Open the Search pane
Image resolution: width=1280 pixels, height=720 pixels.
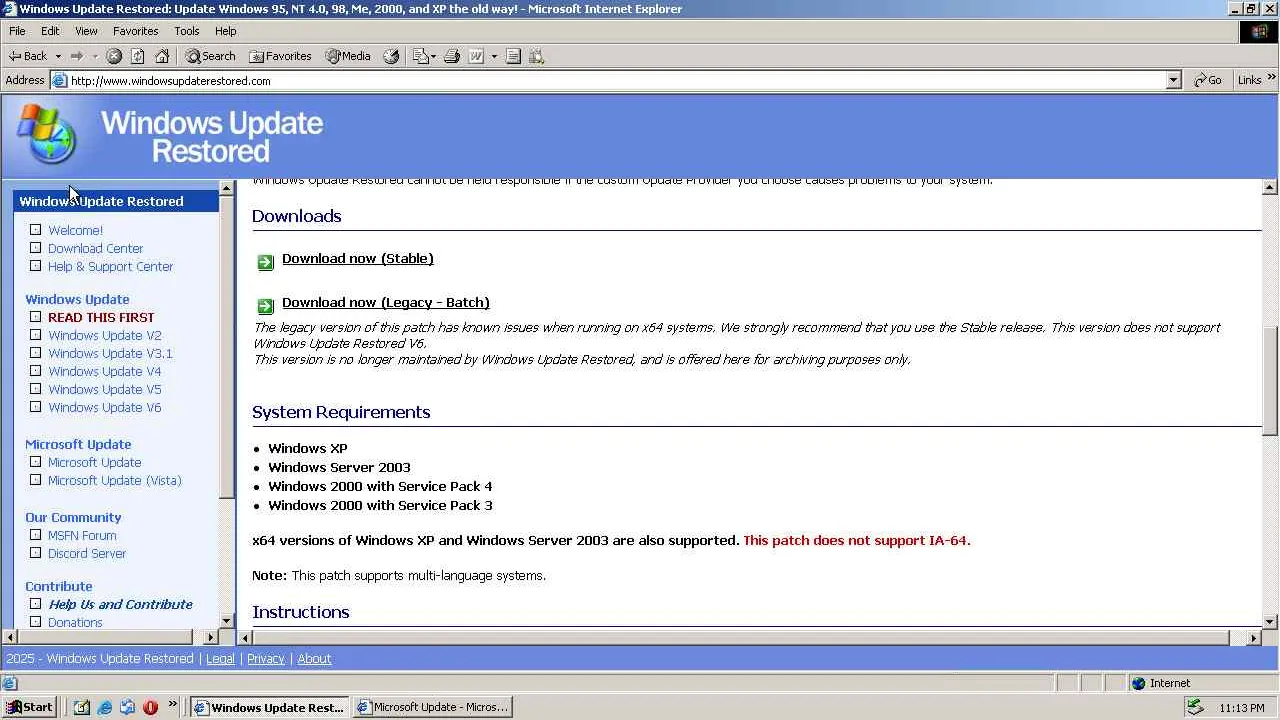pos(210,56)
